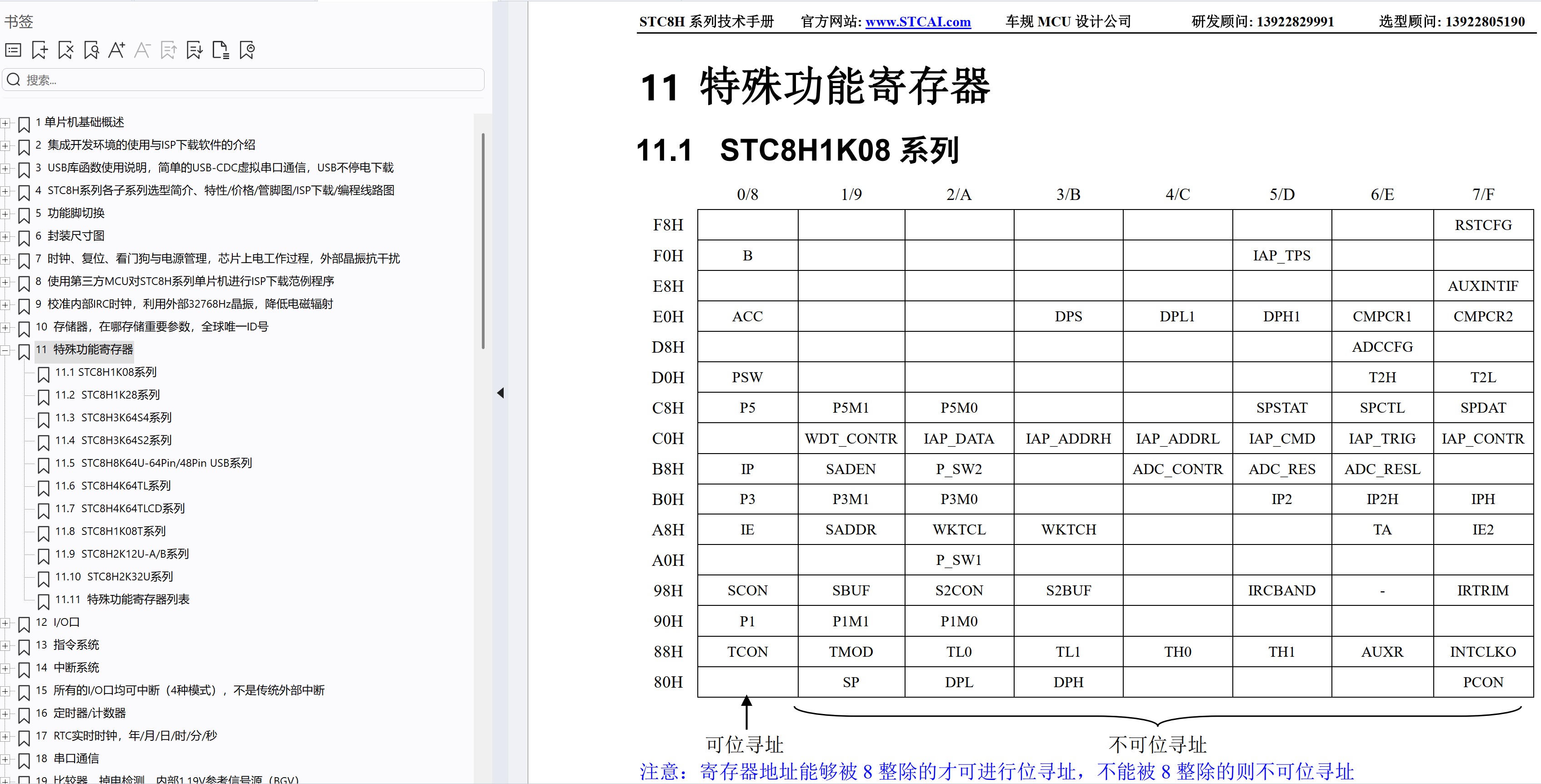Open the www.STCAI.com link
Viewport: 1541px width, 784px height.
[918, 22]
